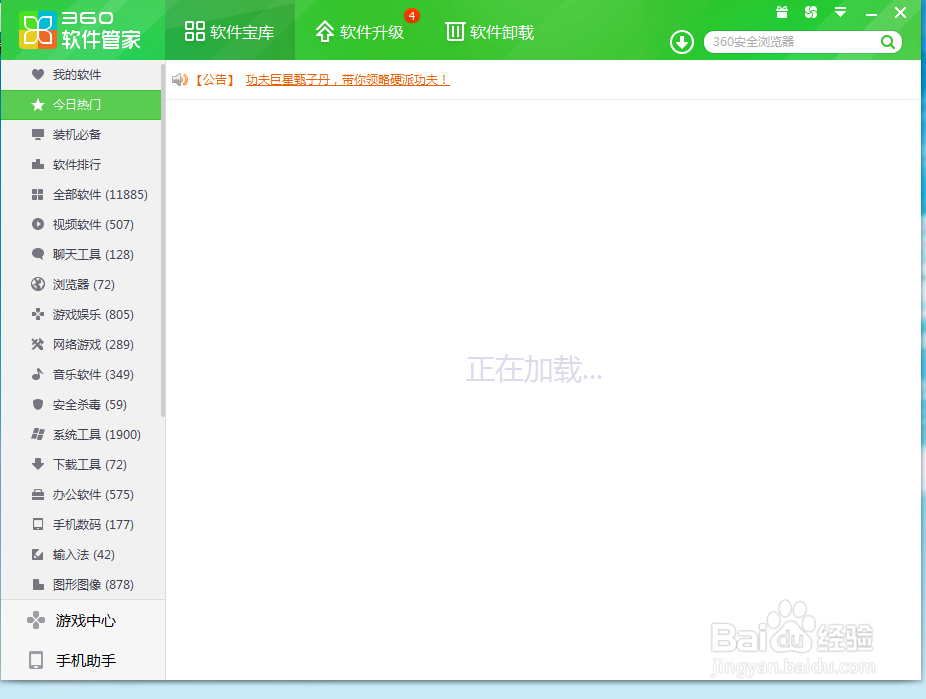Click the red update count badge
The image size is (926, 699).
[412, 16]
